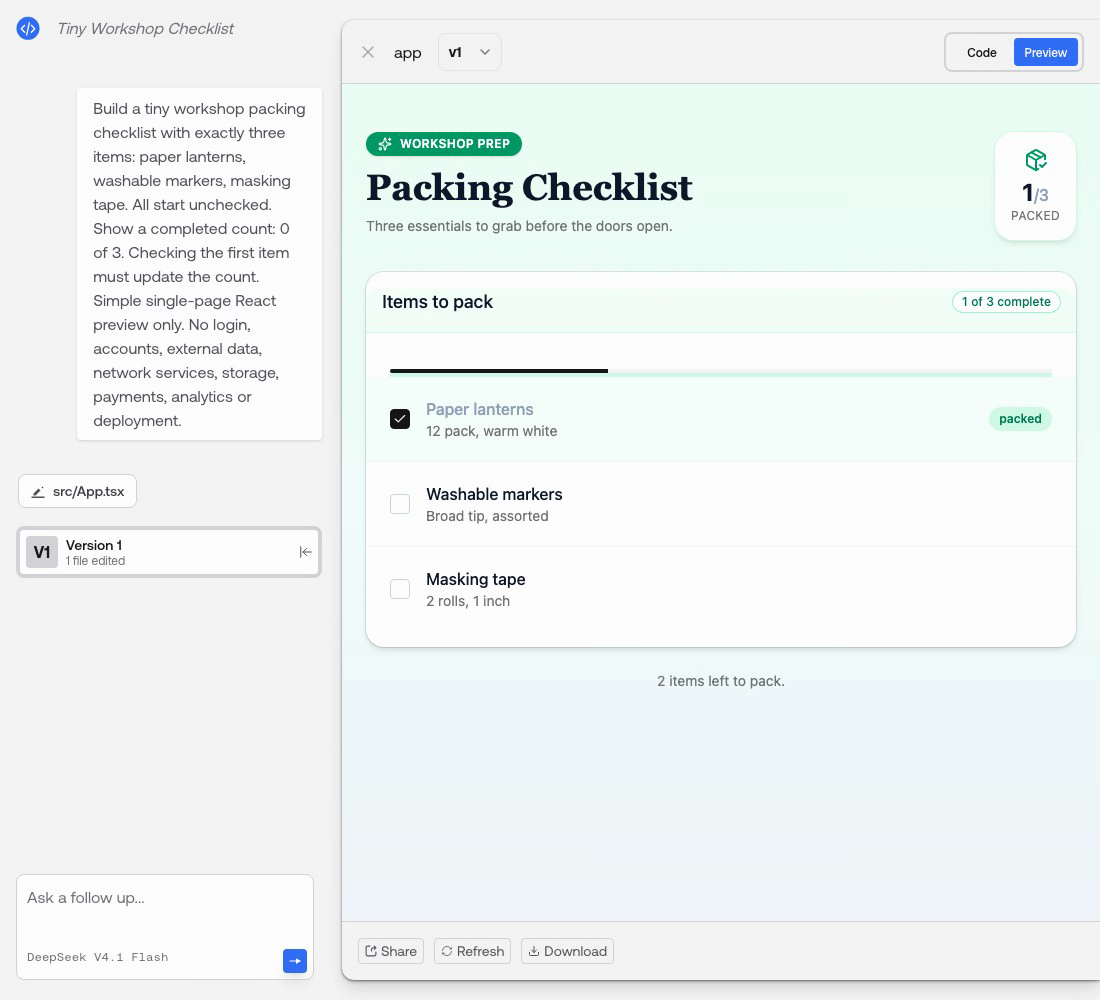The height and width of the screenshot is (1000, 1100).
Task: Click the 'Broad tip, assorted' description
Action: click(x=487, y=516)
